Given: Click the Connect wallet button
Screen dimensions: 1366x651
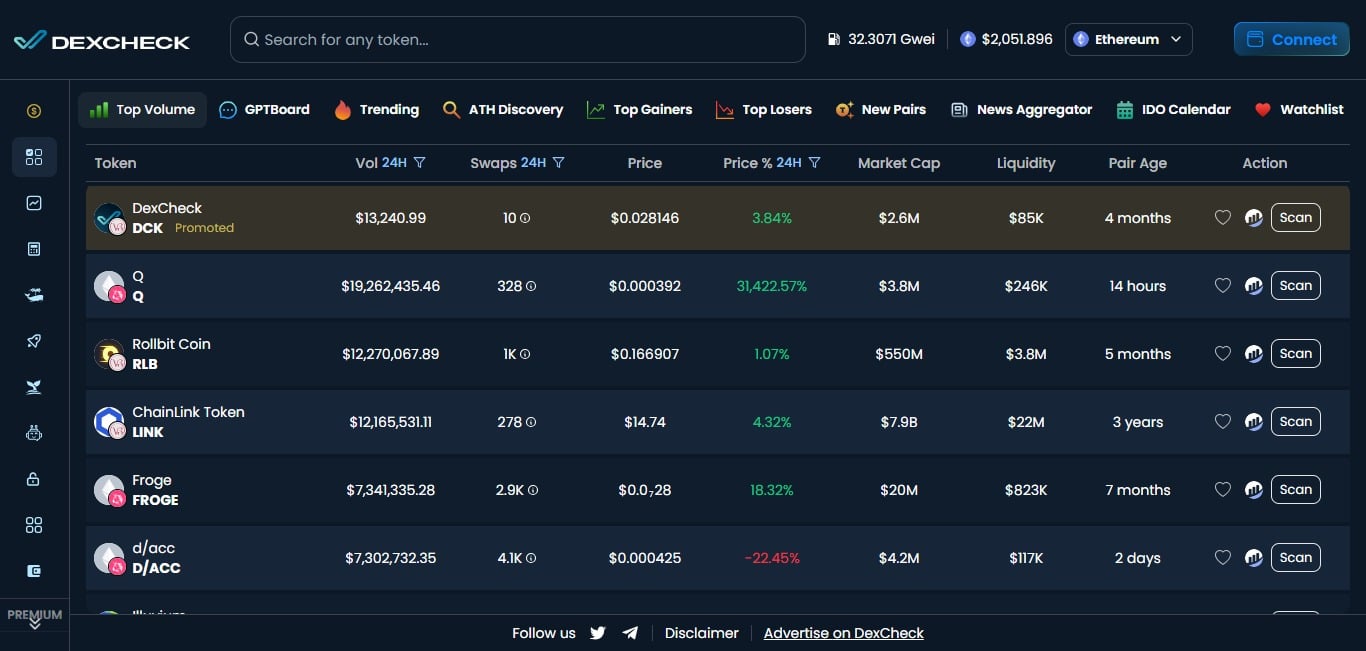Looking at the screenshot, I should 1291,40.
